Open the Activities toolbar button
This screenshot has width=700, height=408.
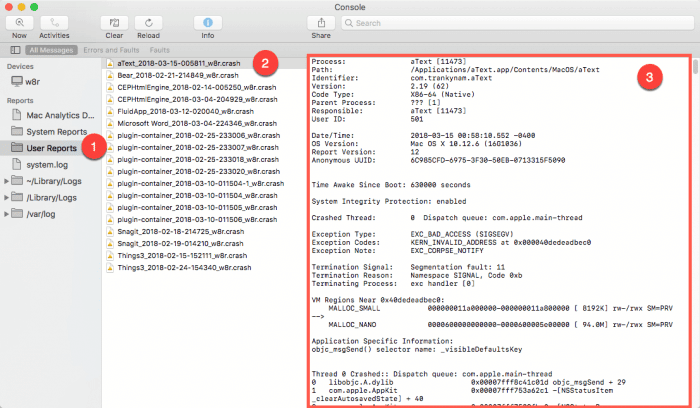click(54, 23)
